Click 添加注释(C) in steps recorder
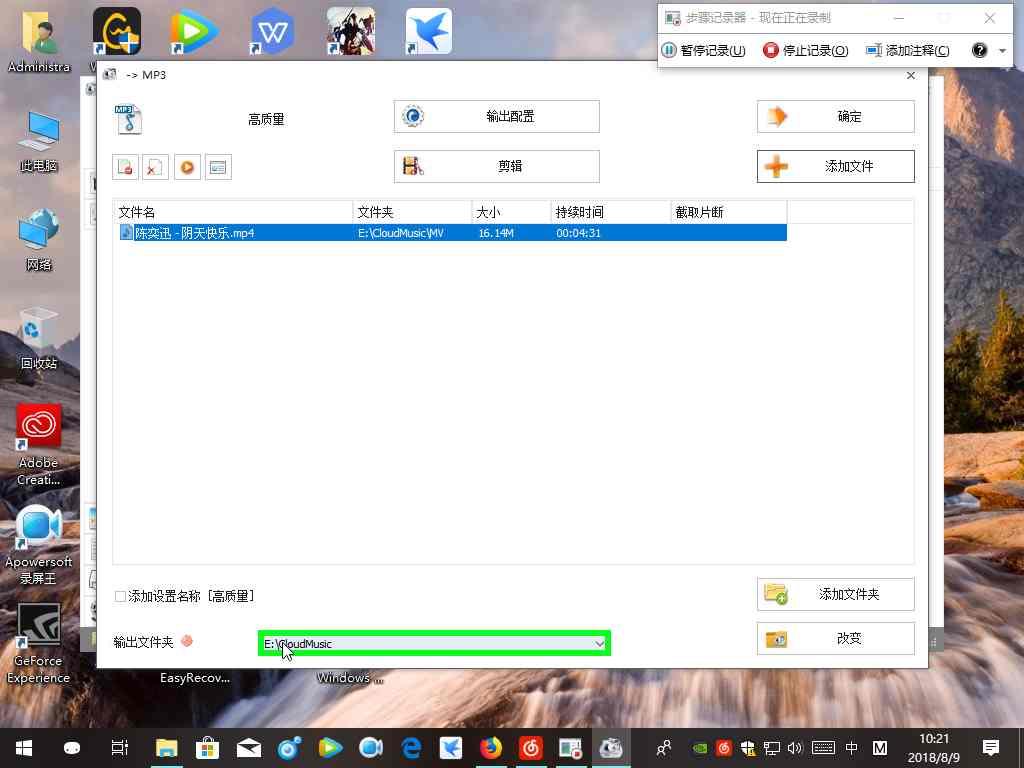 (906, 49)
